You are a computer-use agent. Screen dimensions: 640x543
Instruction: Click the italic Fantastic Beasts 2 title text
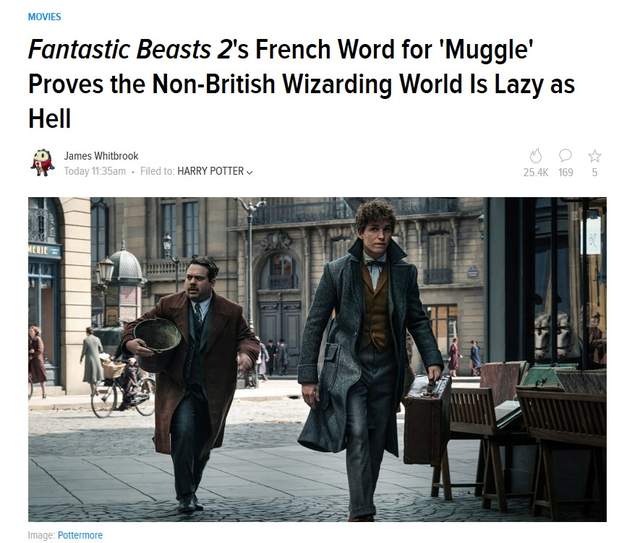point(129,49)
